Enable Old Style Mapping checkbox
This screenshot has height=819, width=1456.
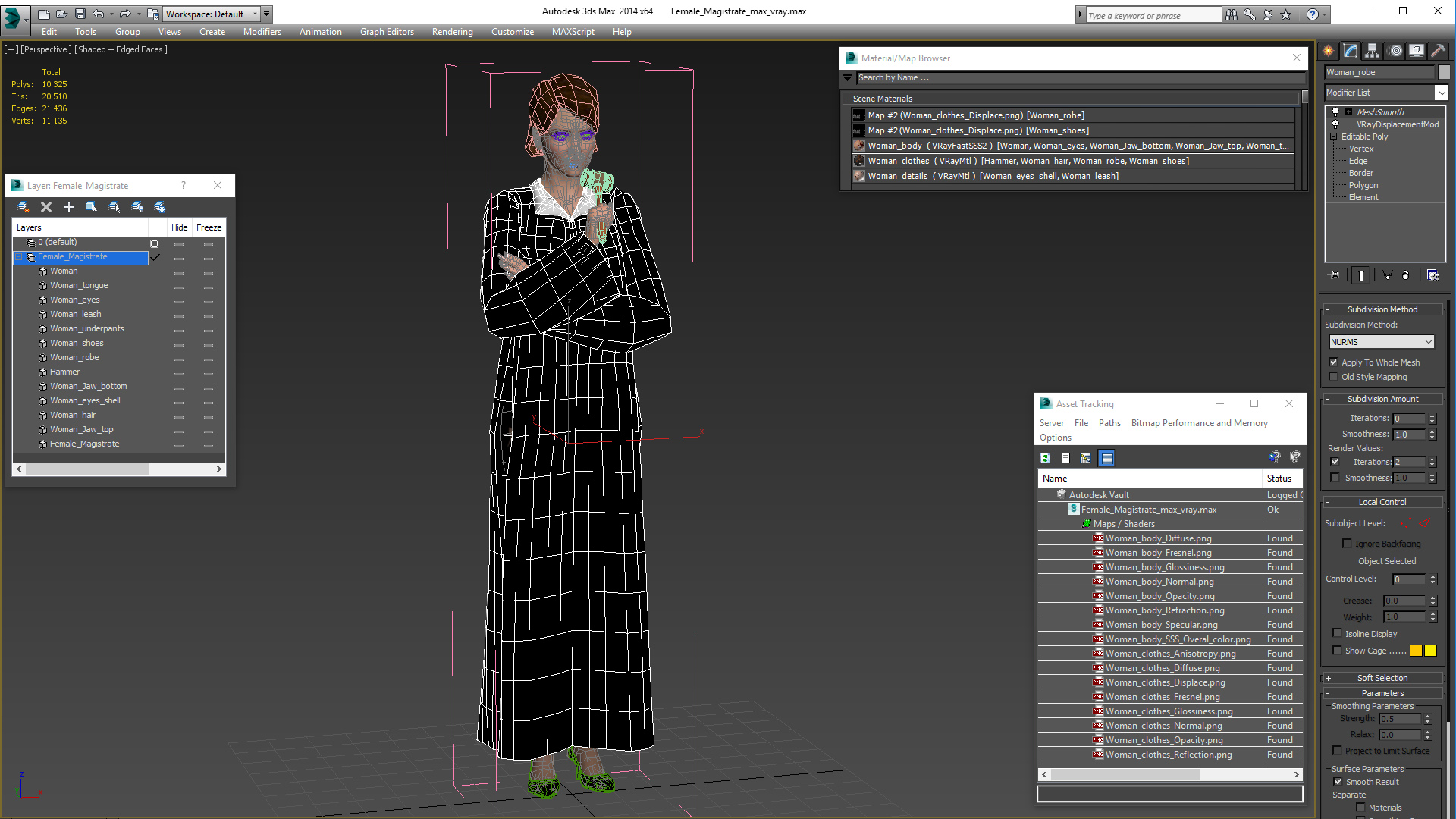(x=1333, y=377)
